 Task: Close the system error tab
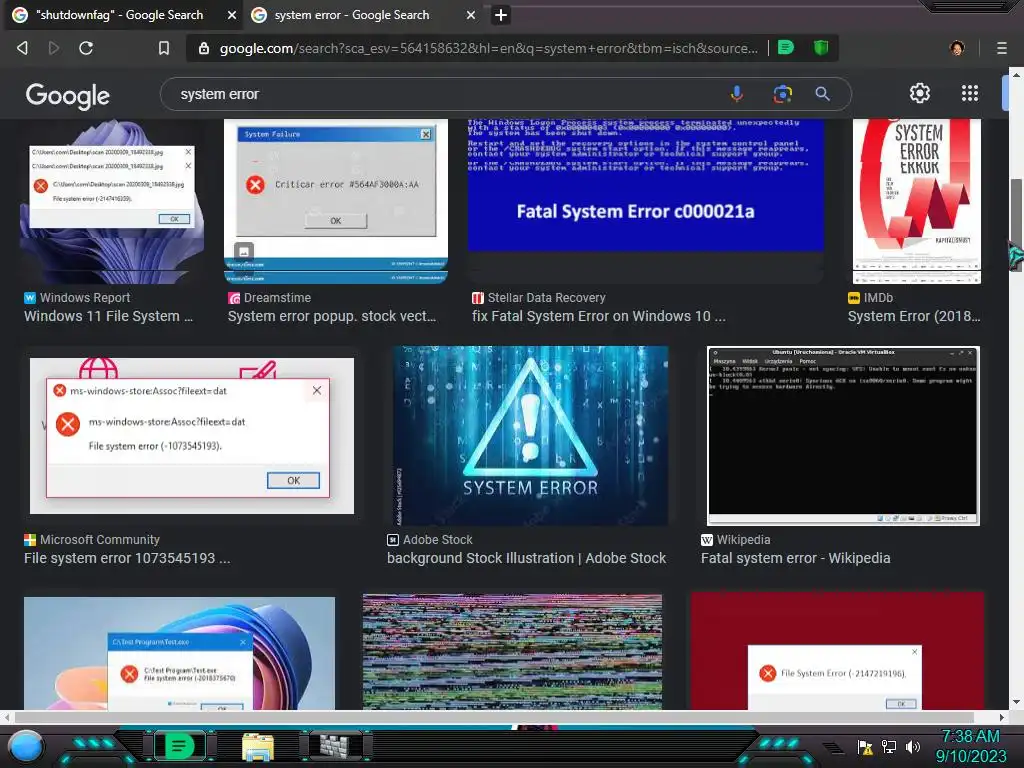(x=470, y=15)
